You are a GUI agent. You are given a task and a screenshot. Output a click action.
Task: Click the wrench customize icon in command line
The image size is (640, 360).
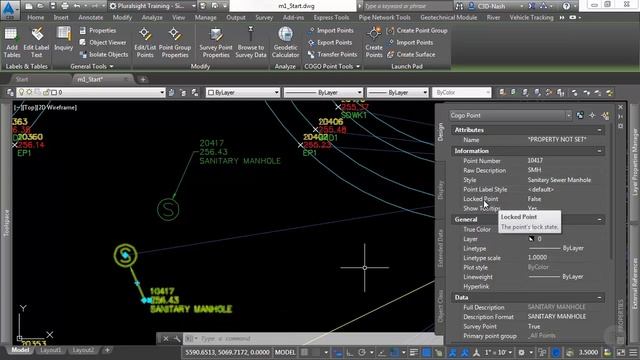[x=177, y=338]
